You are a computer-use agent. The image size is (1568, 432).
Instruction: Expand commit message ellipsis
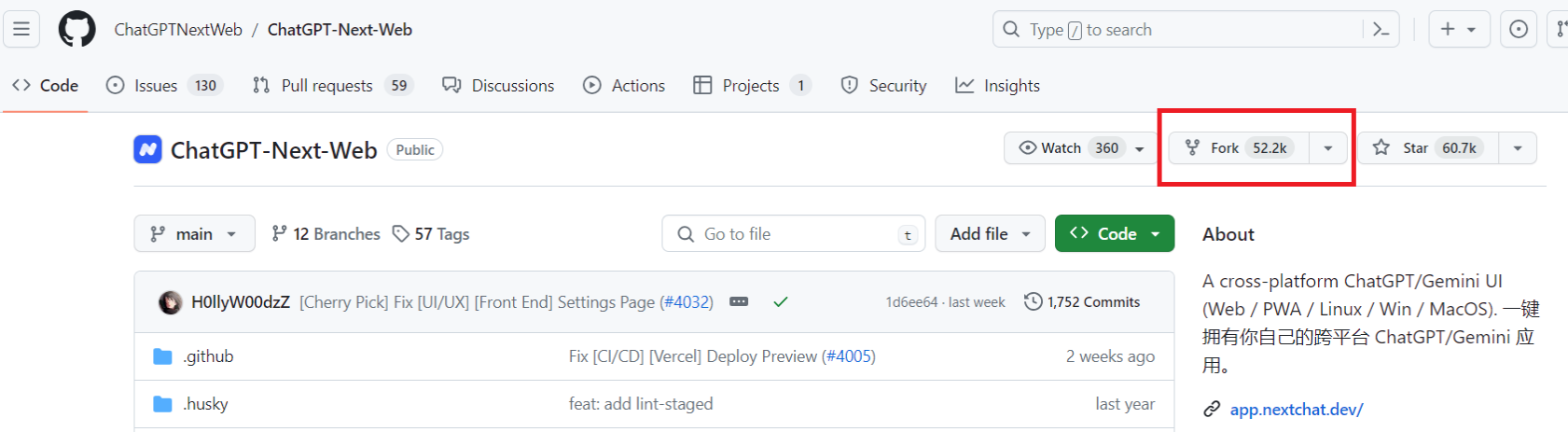pos(739,302)
